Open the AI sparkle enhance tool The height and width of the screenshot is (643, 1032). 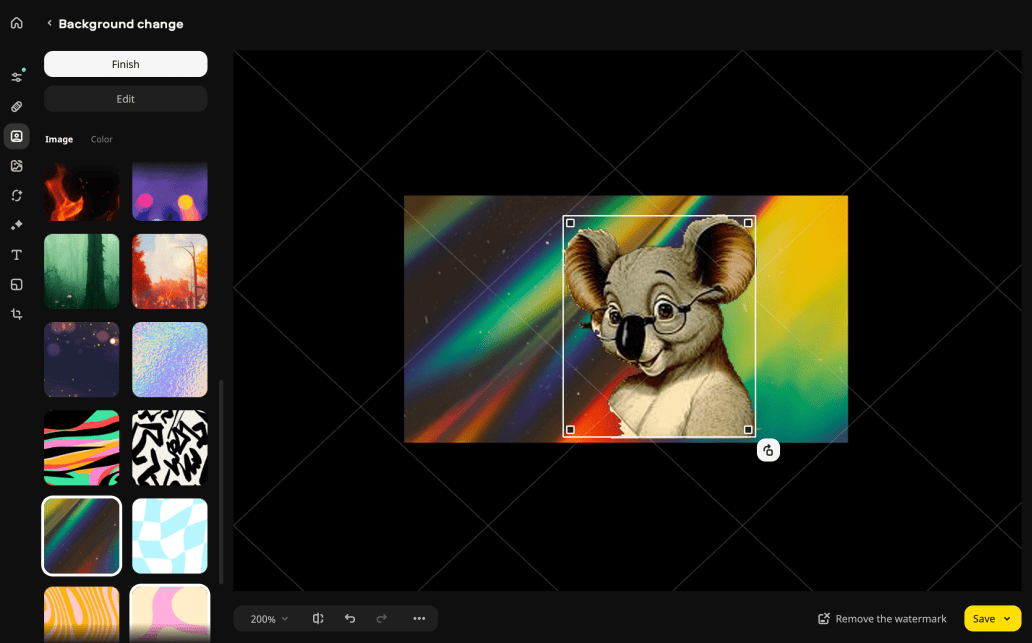[x=16, y=225]
